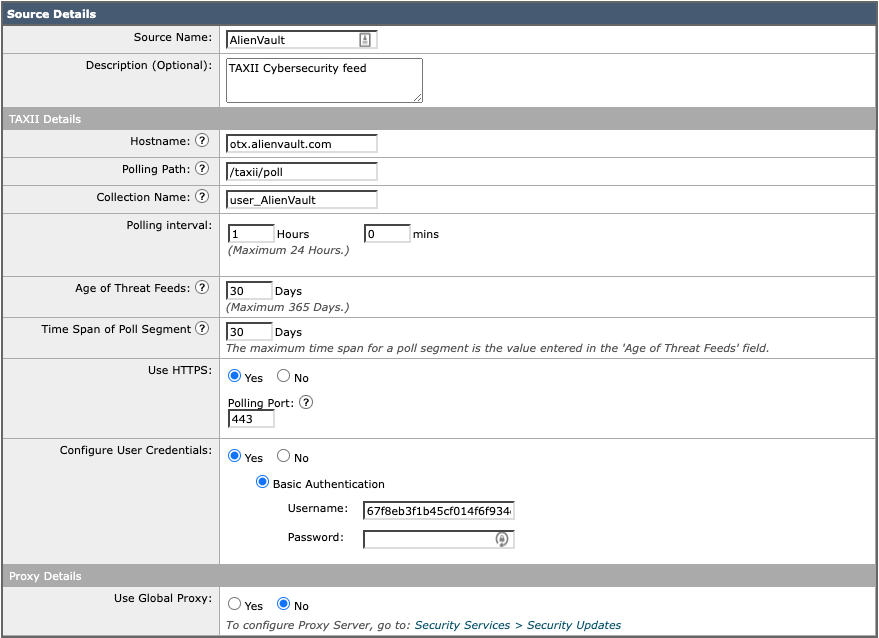The image size is (879, 638).
Task: Click the Polling interval Hours field
Action: pyautogui.click(x=251, y=234)
